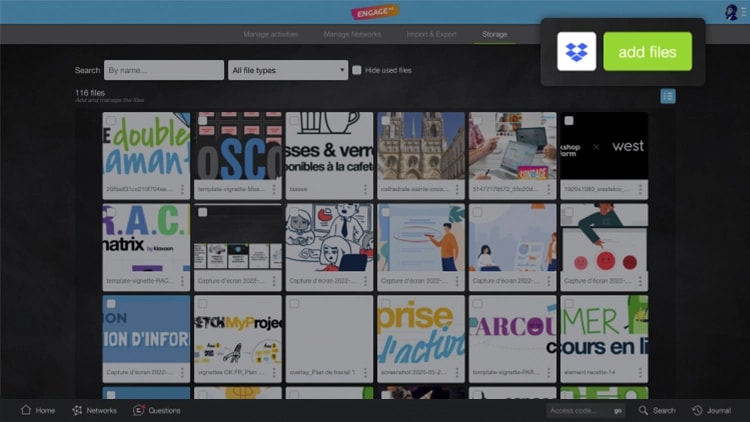Open the red smiley faces thumbnail
750x422 pixels.
pyautogui.click(x=604, y=238)
